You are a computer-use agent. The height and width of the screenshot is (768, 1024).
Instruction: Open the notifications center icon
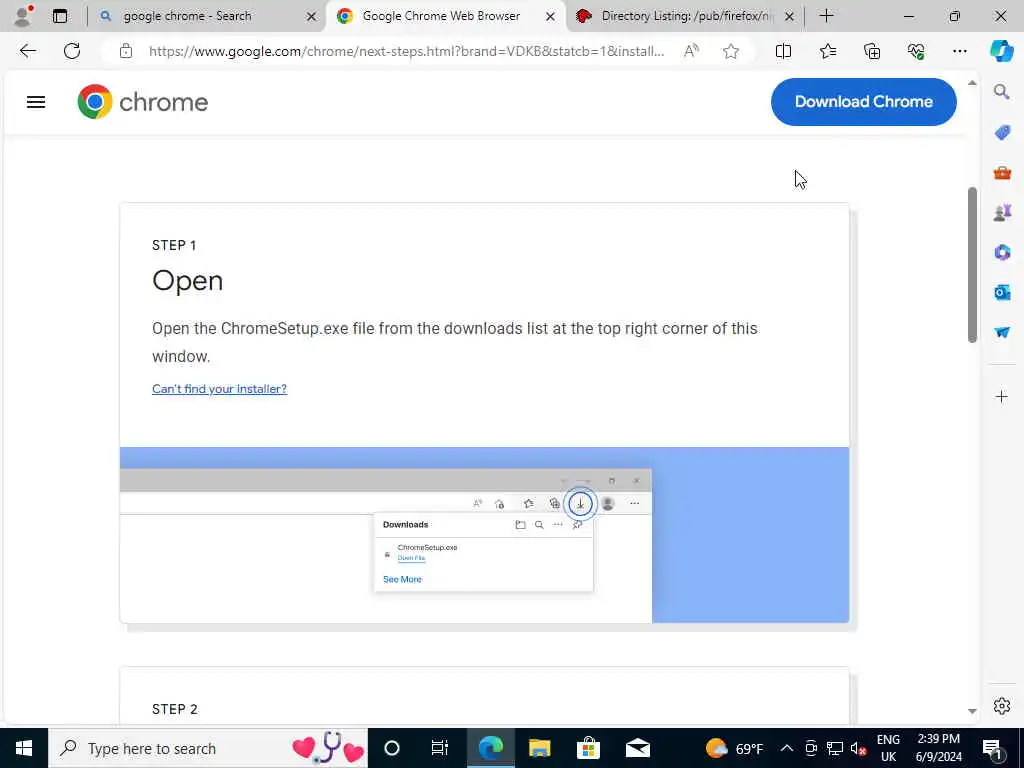[993, 748]
